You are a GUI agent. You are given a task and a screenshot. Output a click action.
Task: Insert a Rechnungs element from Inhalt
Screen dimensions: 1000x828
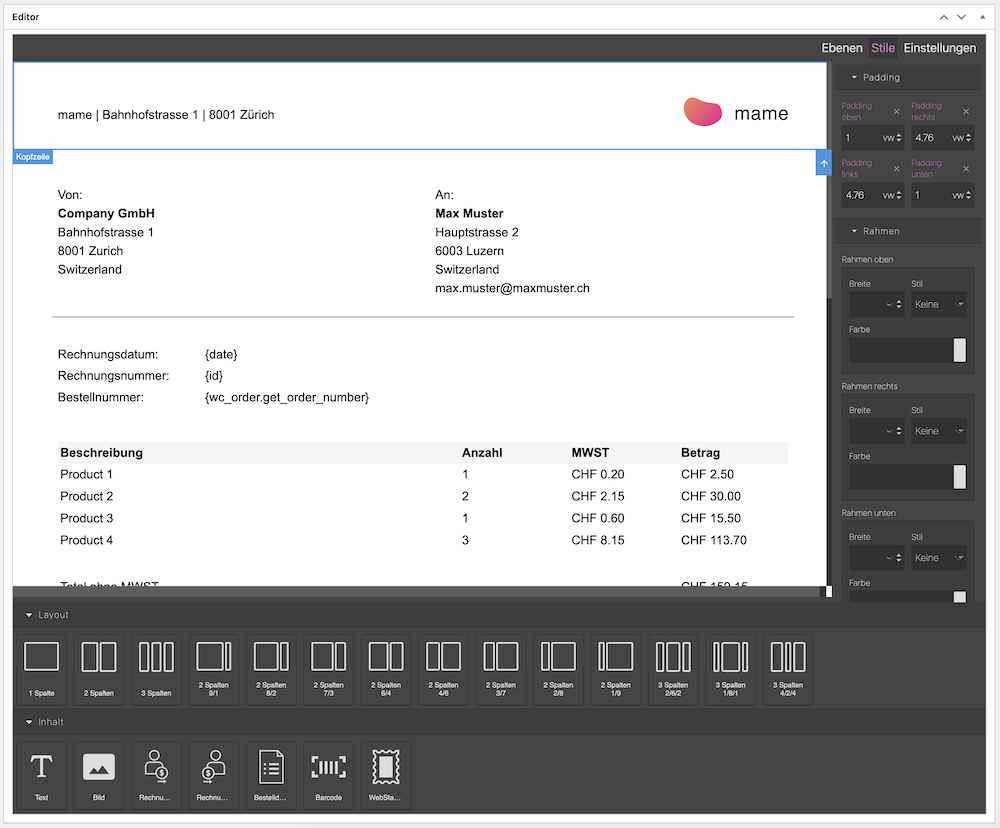click(x=156, y=770)
